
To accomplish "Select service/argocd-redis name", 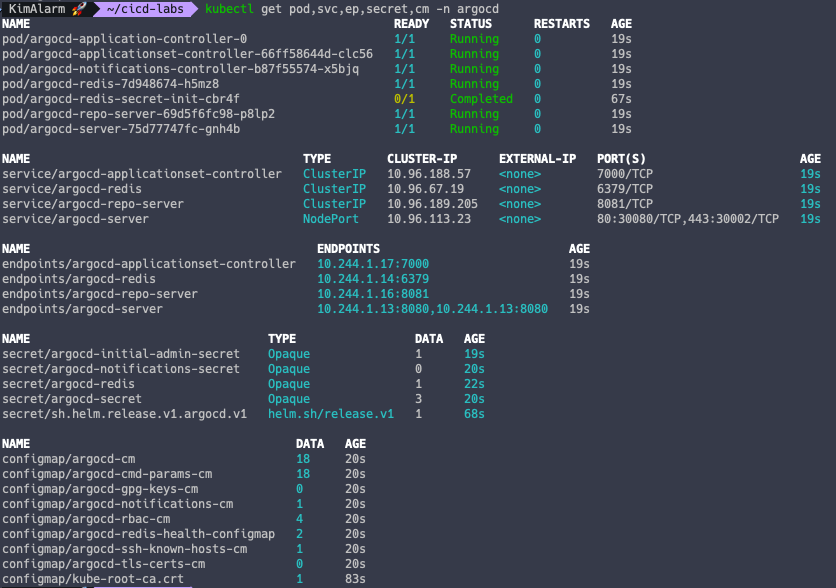I will click(x=71, y=189).
